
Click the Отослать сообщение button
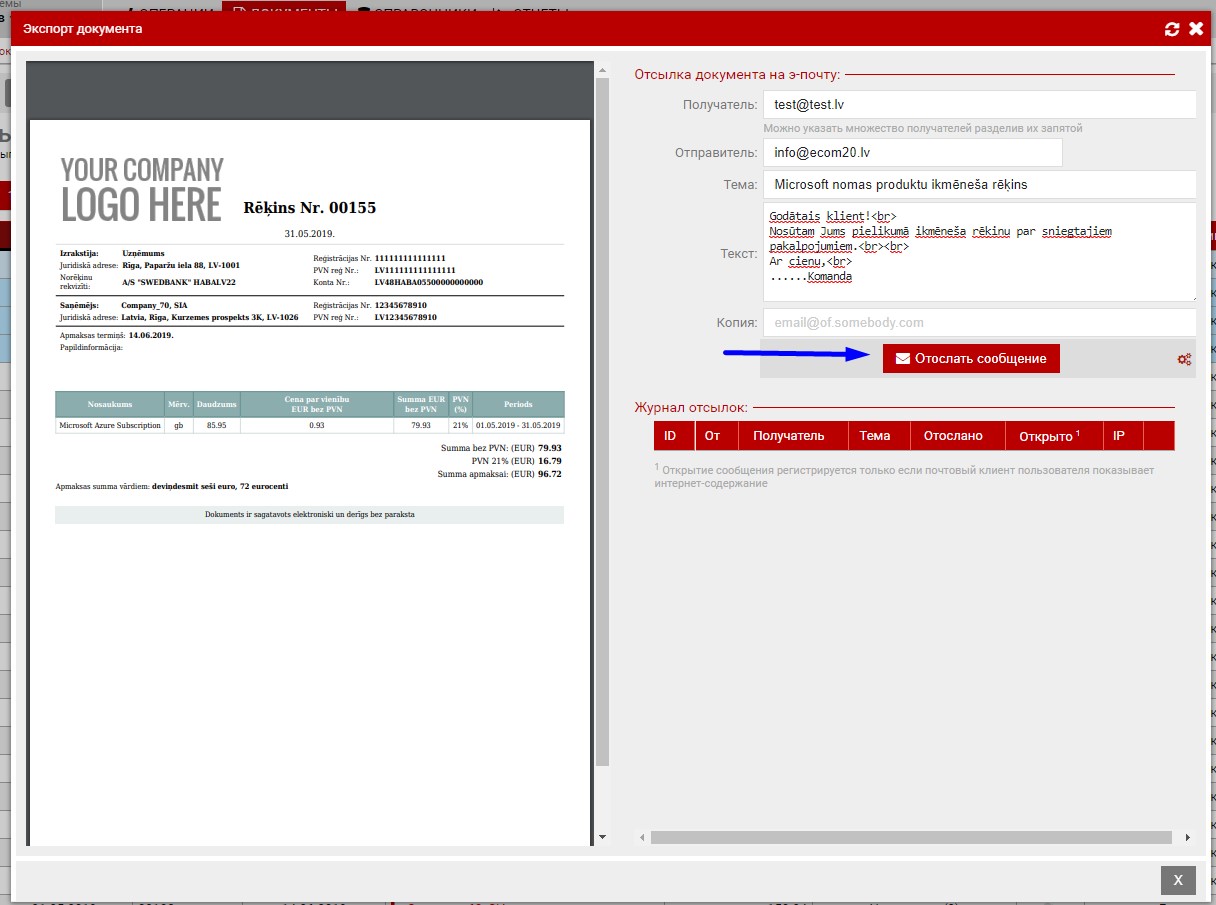970,358
